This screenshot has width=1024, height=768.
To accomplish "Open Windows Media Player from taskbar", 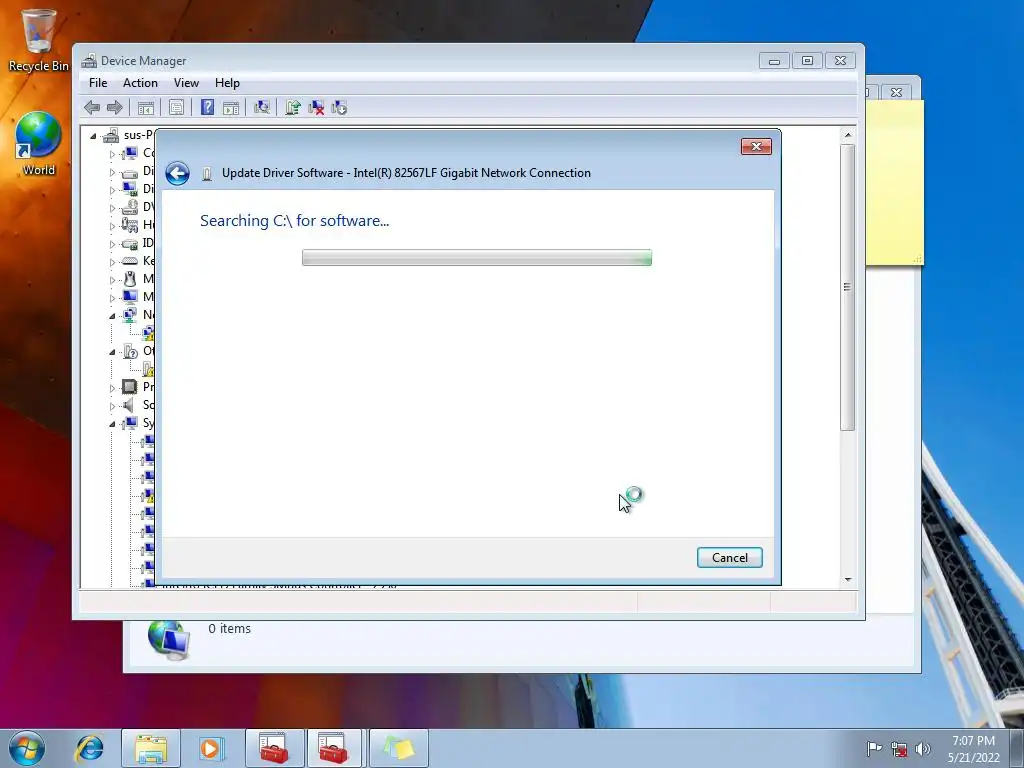I will (x=211, y=748).
